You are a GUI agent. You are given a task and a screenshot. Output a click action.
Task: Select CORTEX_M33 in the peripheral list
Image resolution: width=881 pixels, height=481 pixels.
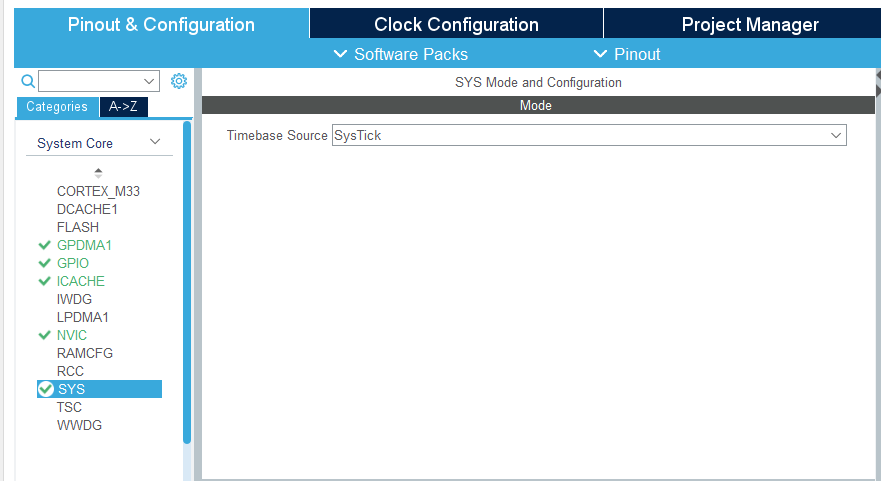[98, 191]
